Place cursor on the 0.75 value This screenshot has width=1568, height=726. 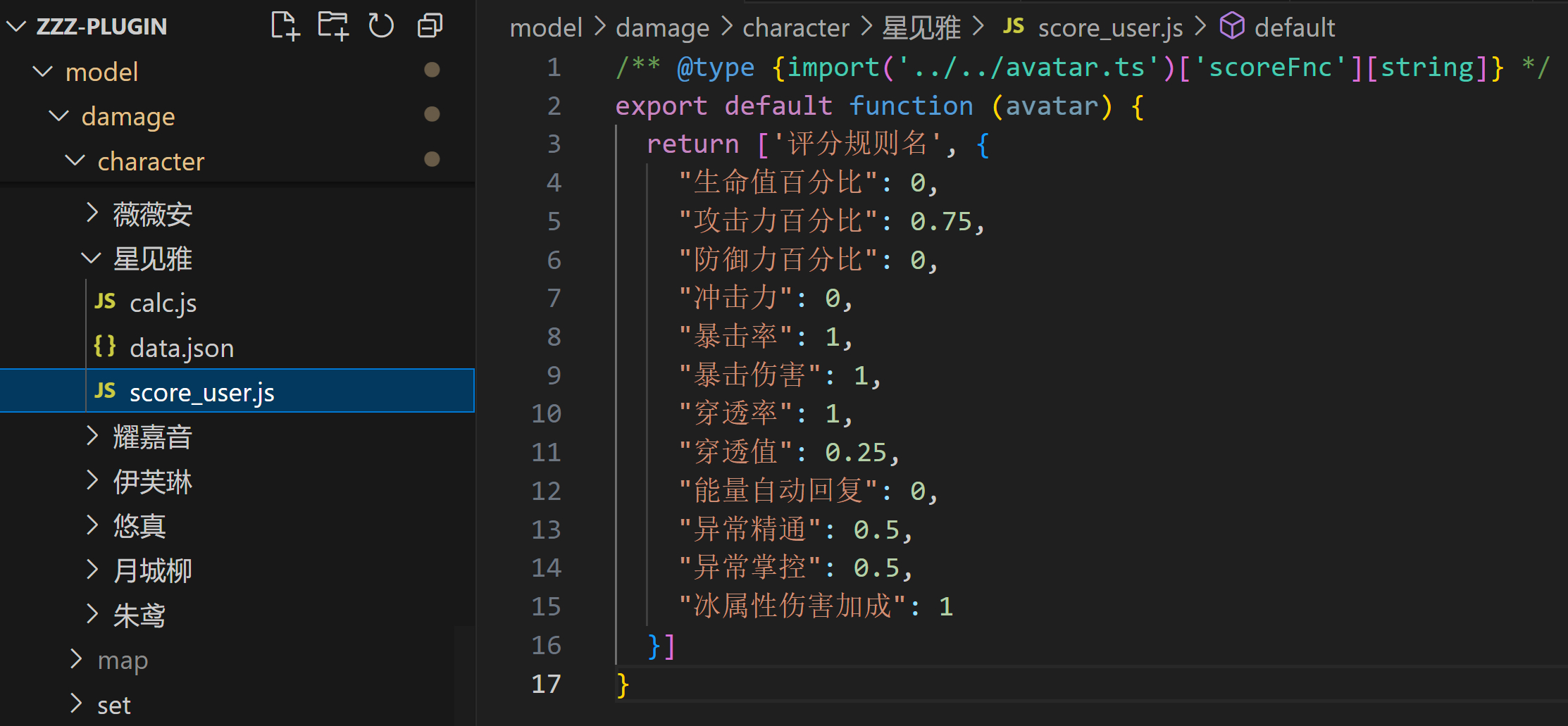pyautogui.click(x=941, y=222)
